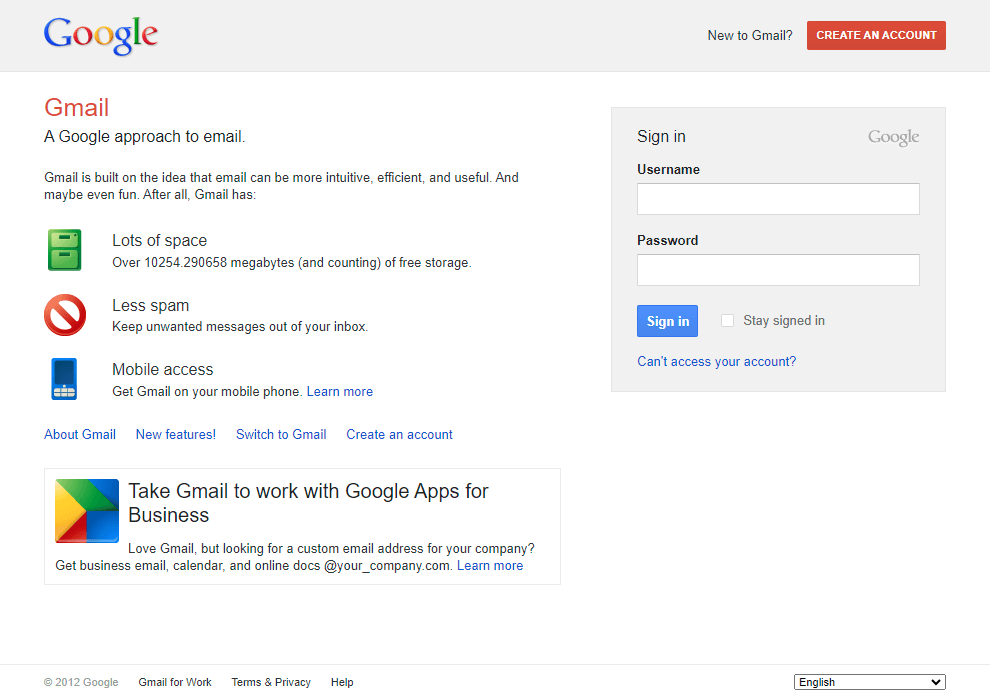Click the red no-spam prohibition icon
The image size is (990, 700).
(65, 315)
